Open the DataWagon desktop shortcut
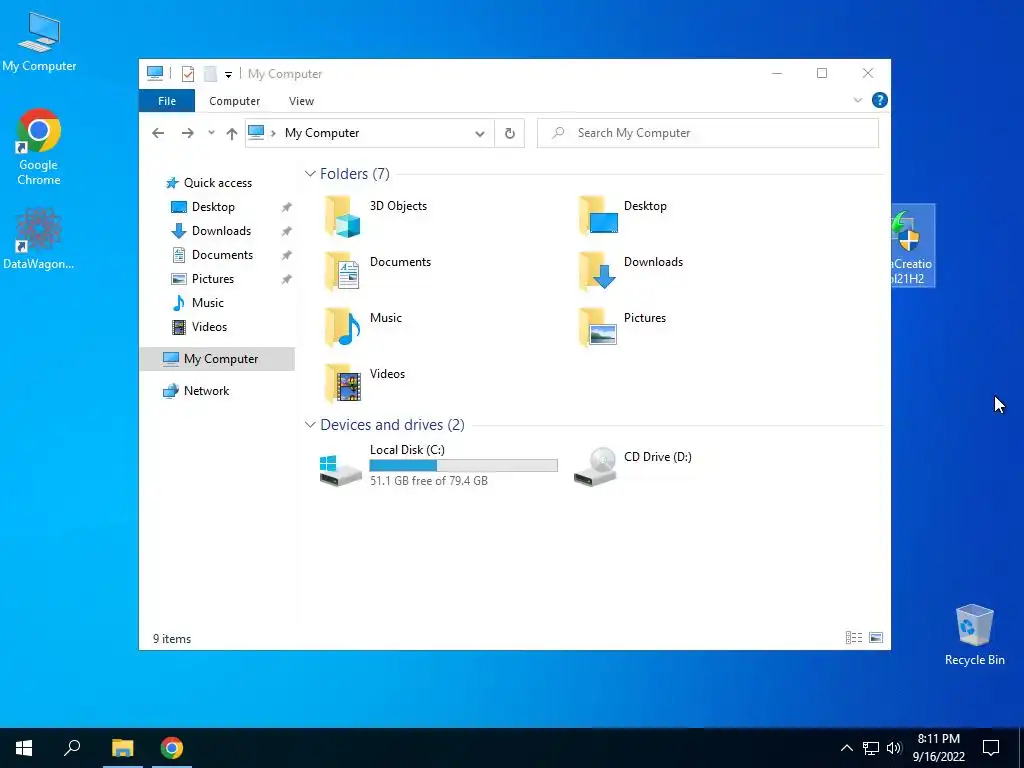Viewport: 1024px width, 768px height. click(39, 239)
